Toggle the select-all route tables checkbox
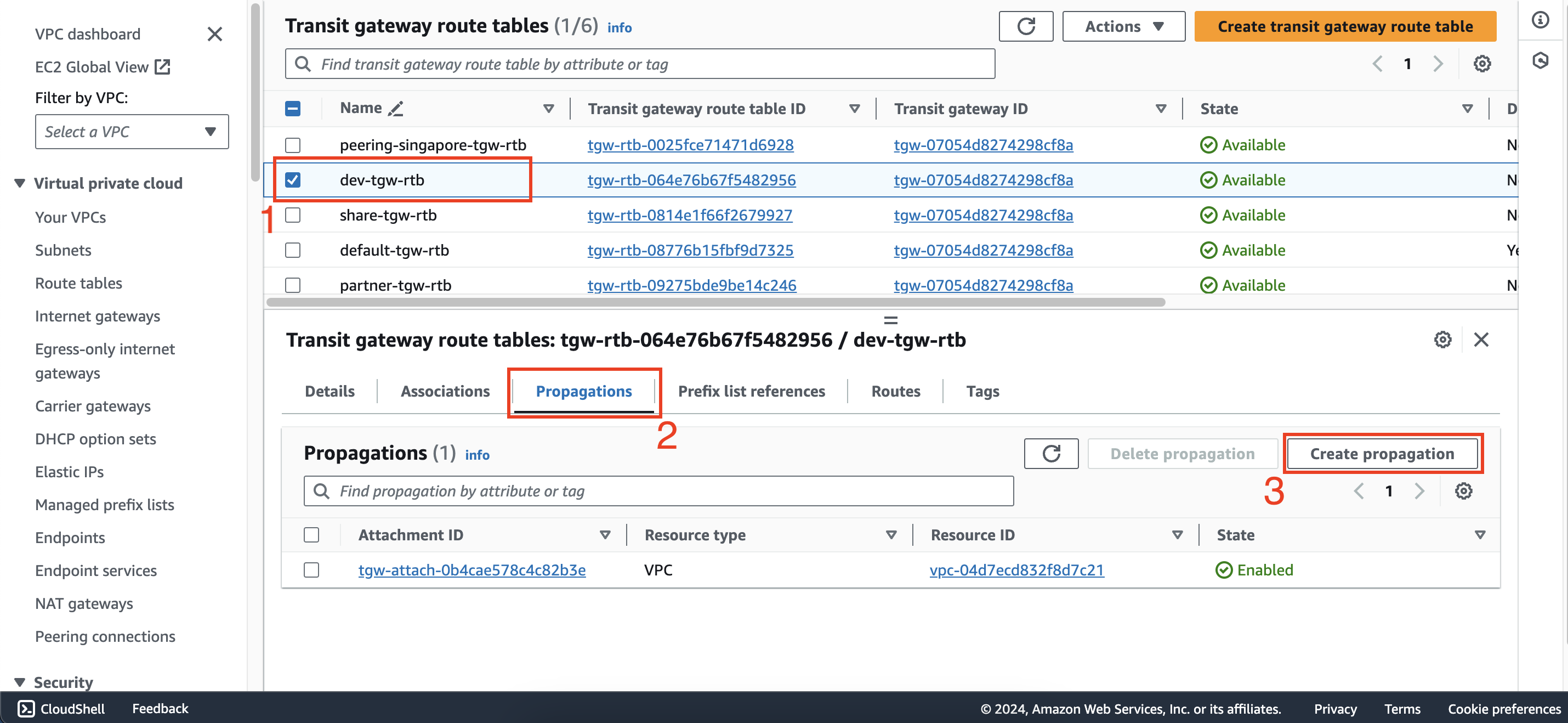The width and height of the screenshot is (1568, 723). click(x=293, y=109)
